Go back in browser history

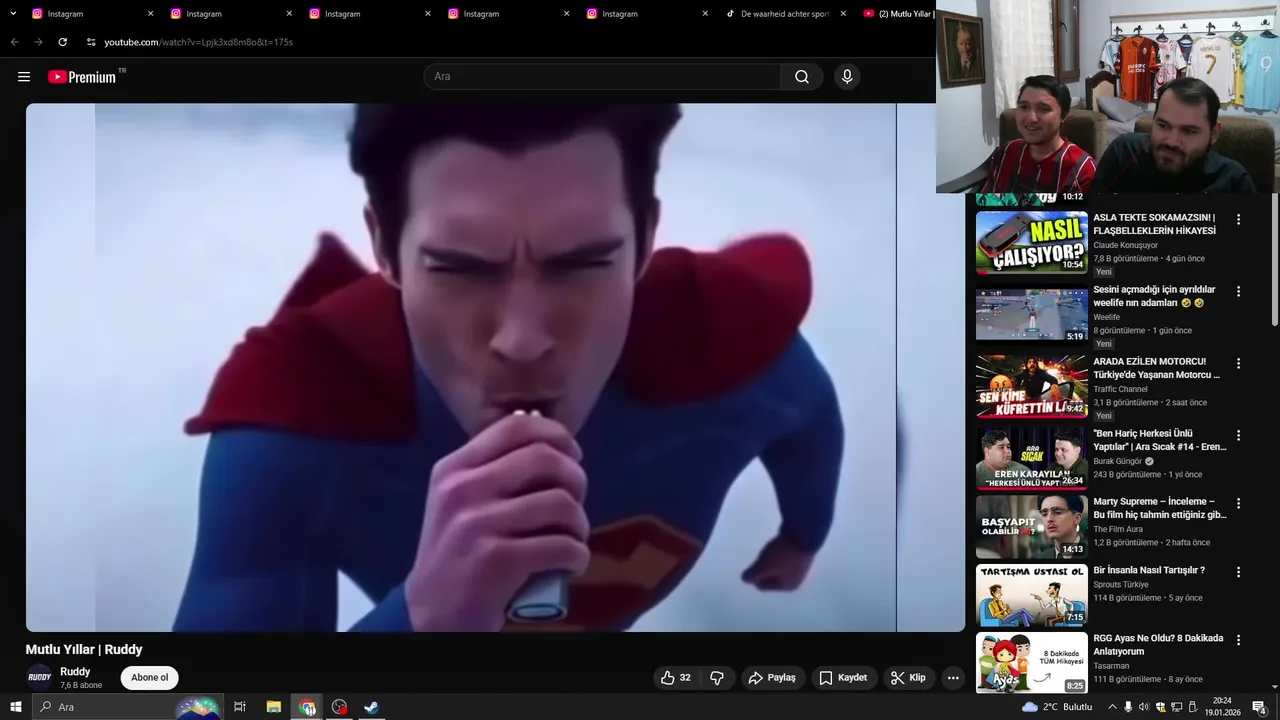(x=14, y=42)
